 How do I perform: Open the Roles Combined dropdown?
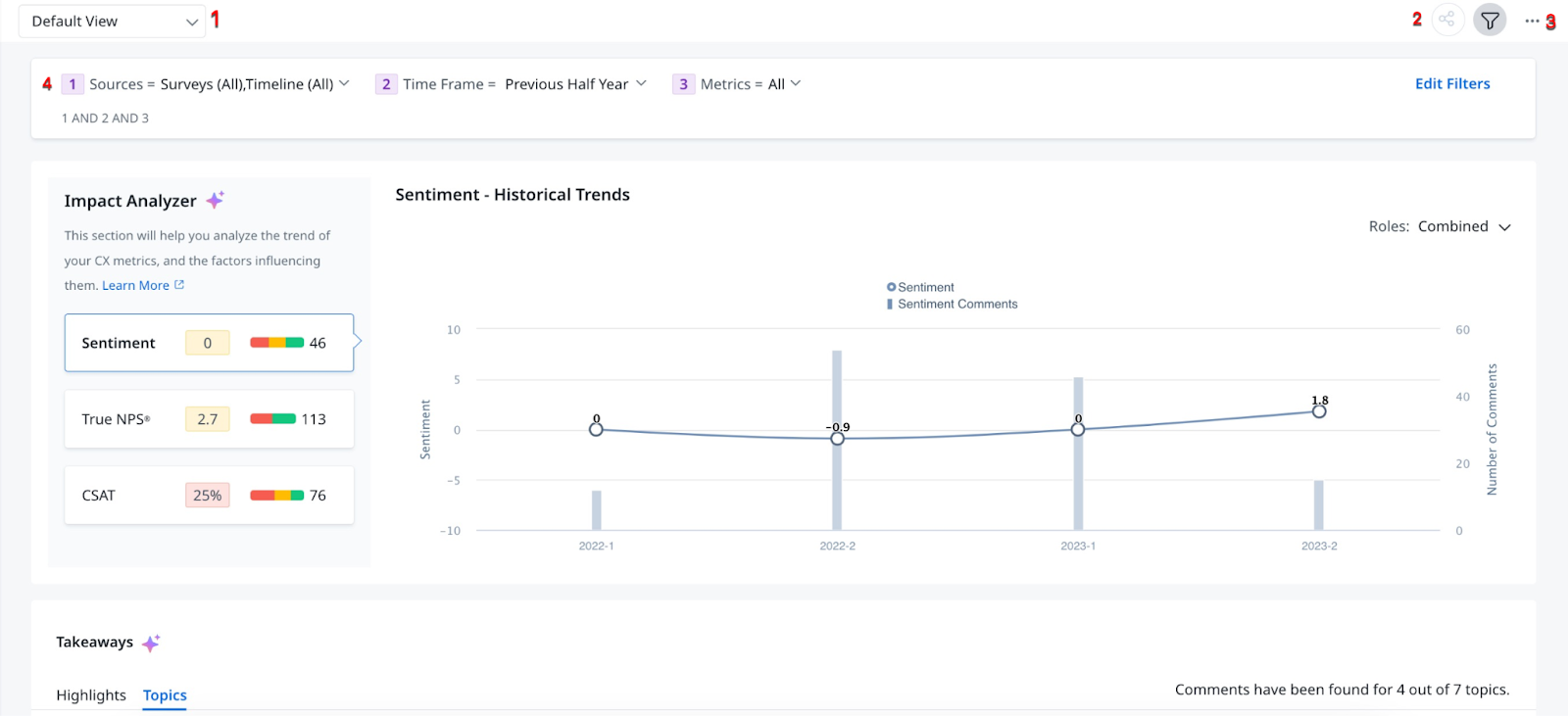coord(1504,227)
